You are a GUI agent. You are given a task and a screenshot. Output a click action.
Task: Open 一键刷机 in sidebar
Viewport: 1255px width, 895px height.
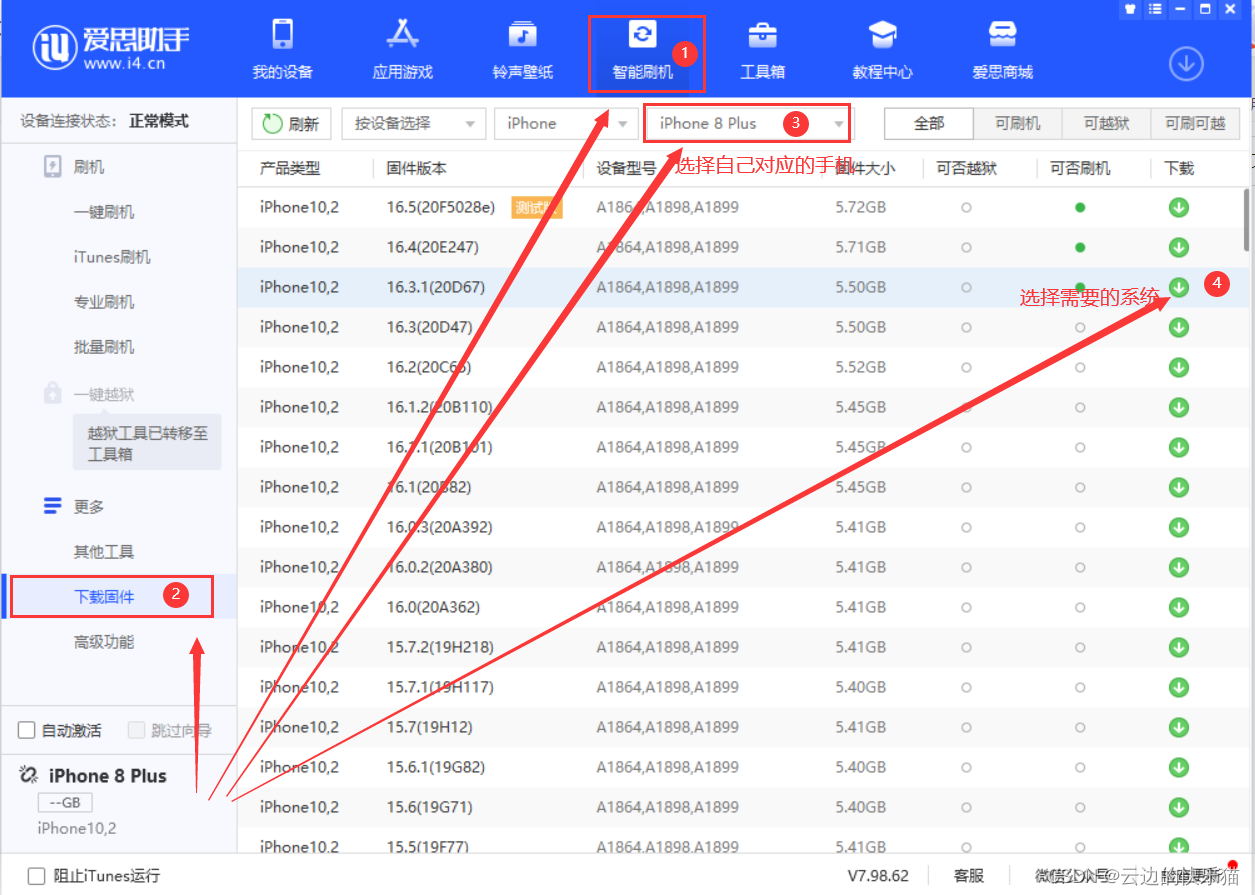coord(104,212)
